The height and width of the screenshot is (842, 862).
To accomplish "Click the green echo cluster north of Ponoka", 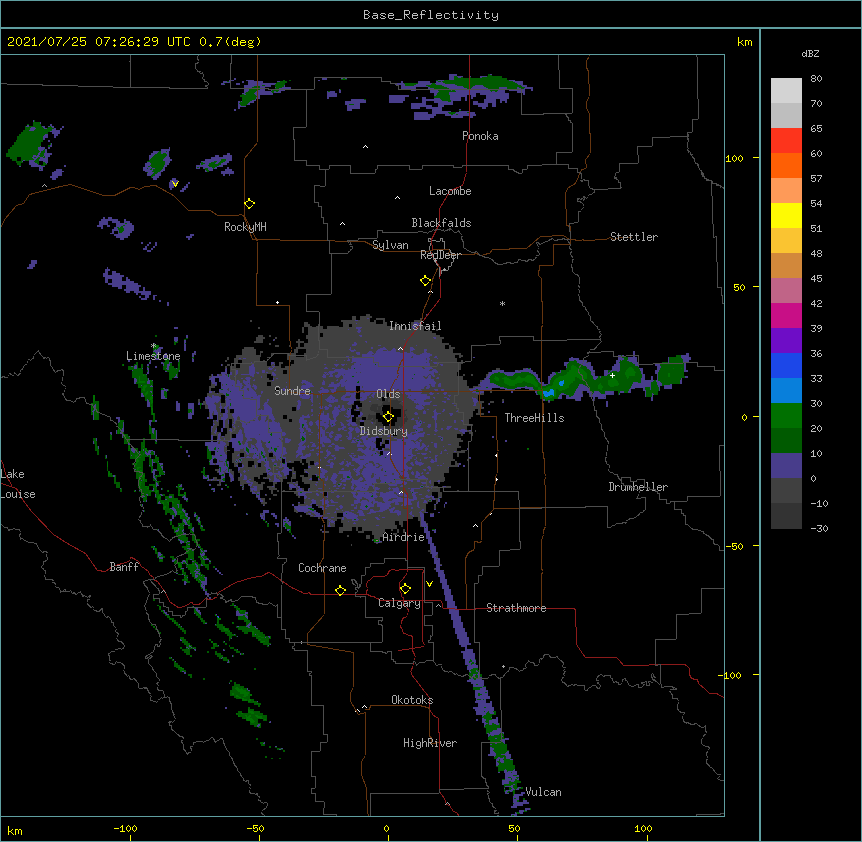I will point(466,96).
